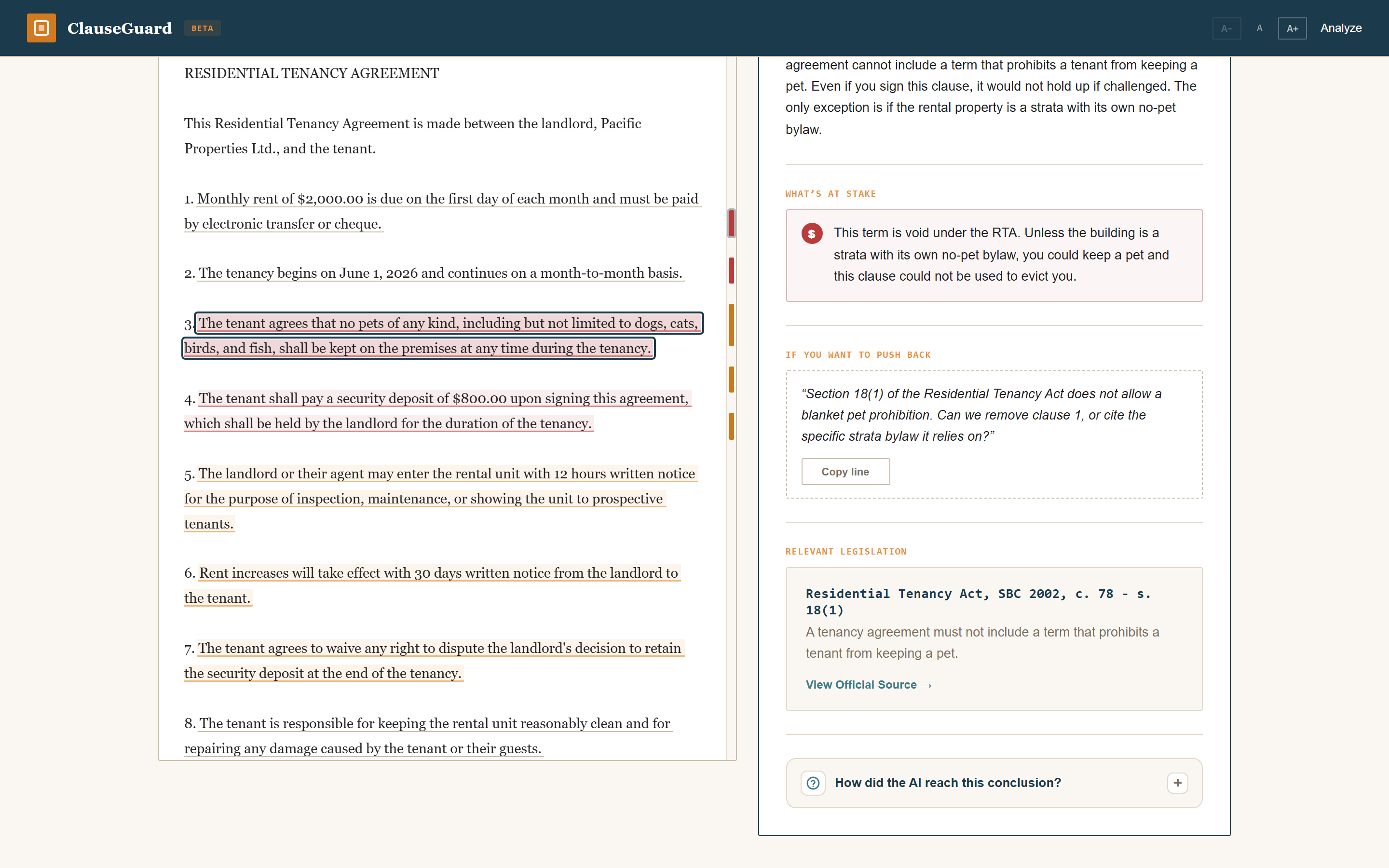
Task: Select clause 6 about rent increases
Action: [x=432, y=585]
